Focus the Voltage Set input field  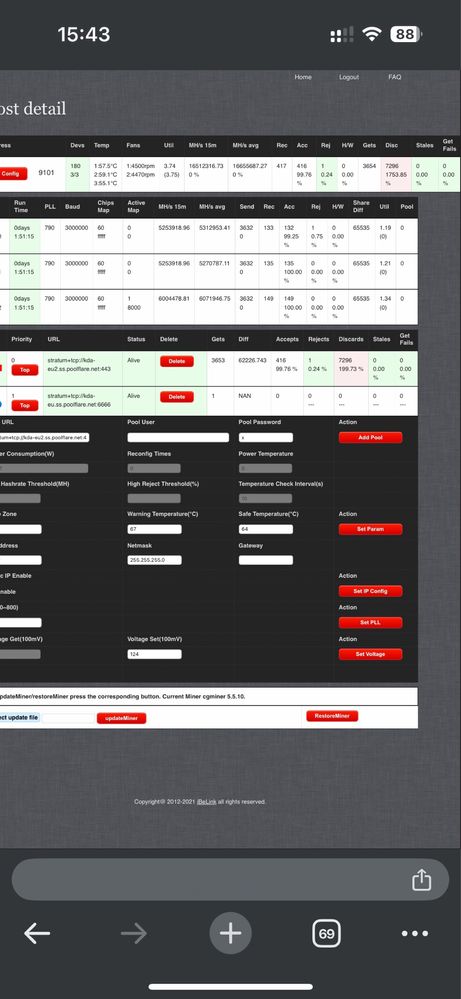154,654
